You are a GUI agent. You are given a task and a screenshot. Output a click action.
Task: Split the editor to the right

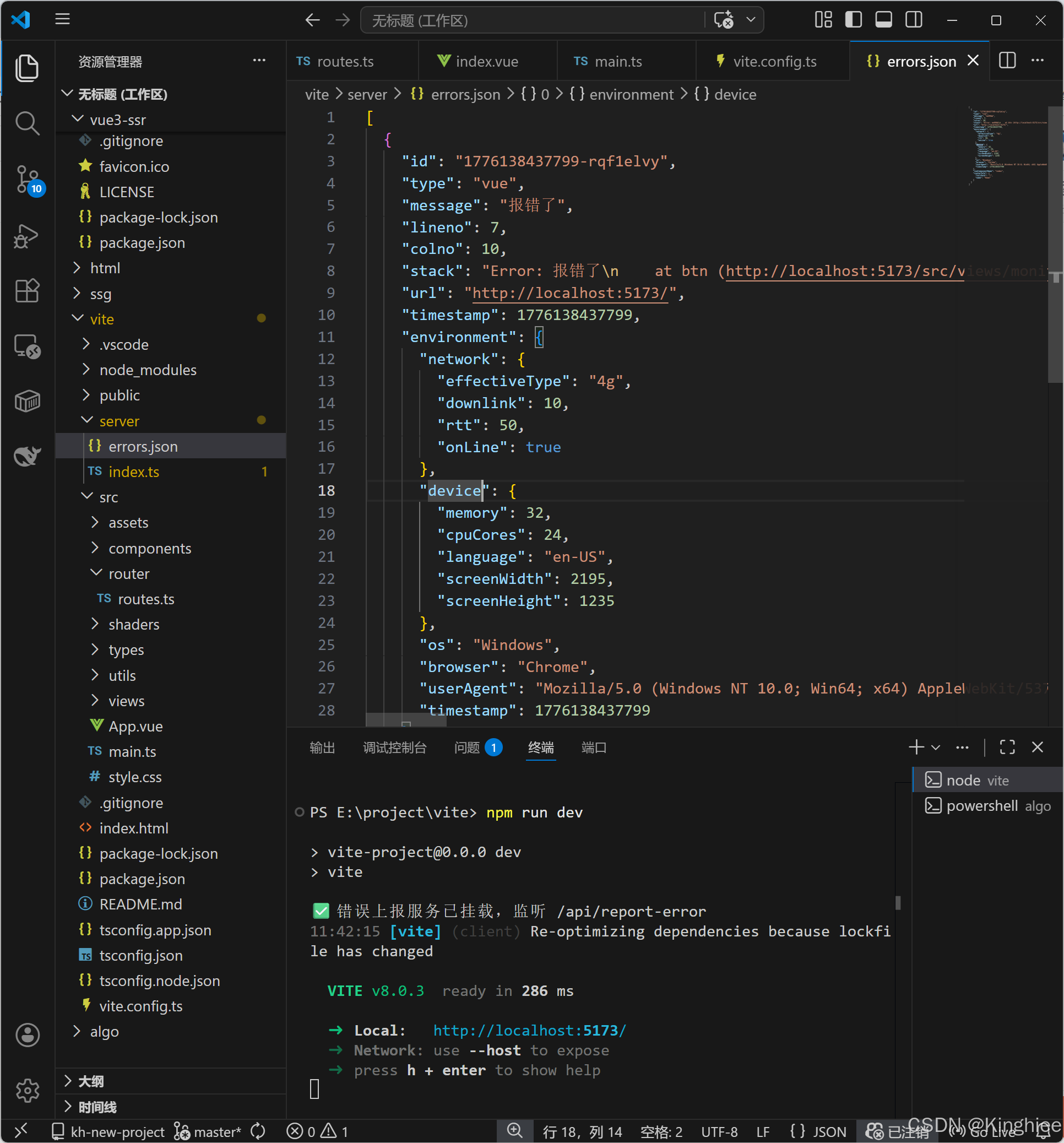(x=1007, y=61)
